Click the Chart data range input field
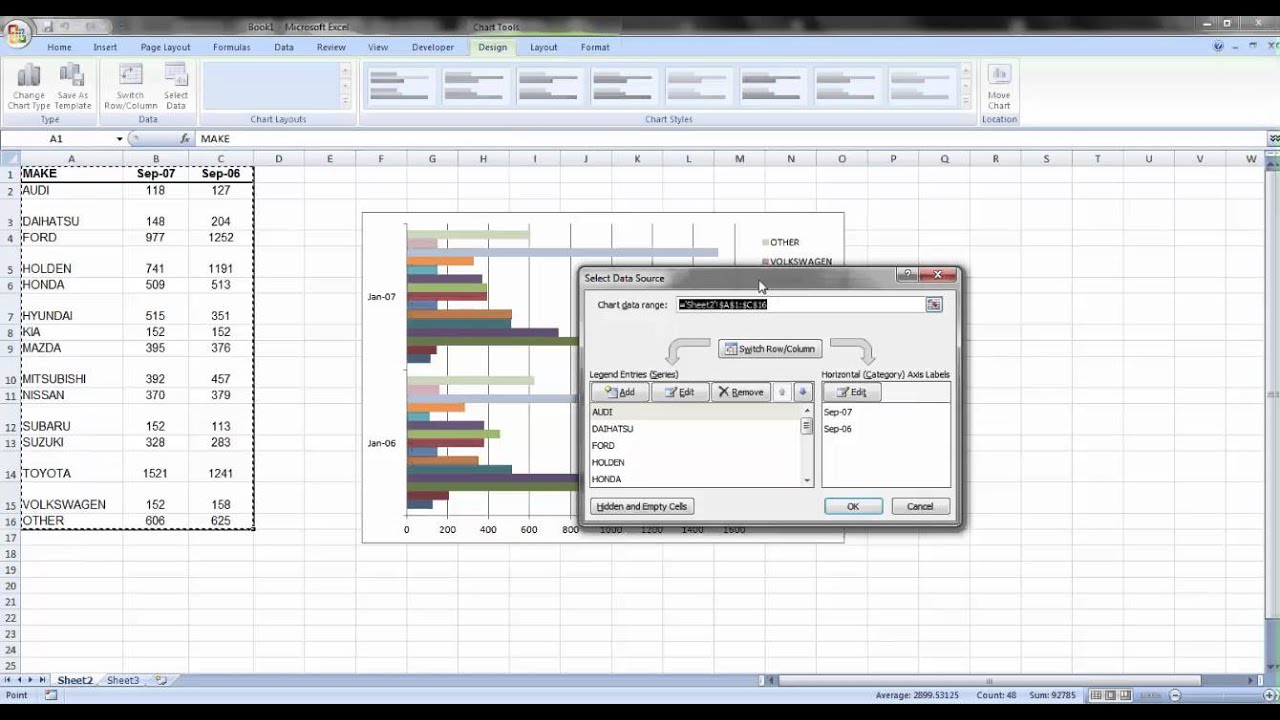Screen dimensions: 1280x720 coord(801,304)
